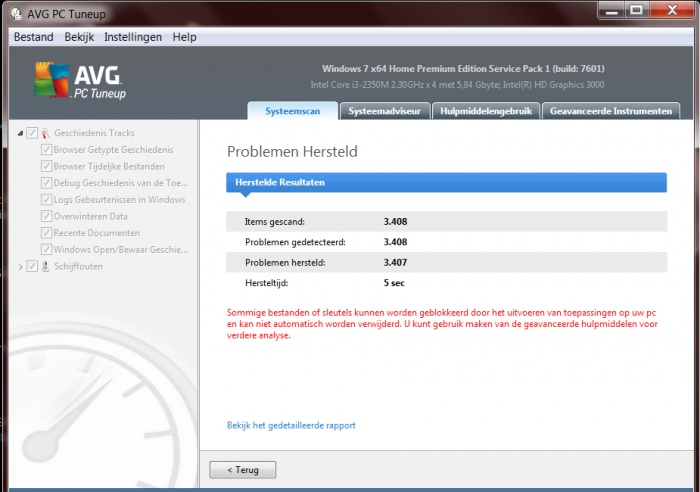The height and width of the screenshot is (492, 700).
Task: Switch to the Systeemadviseur tab
Action: [x=384, y=111]
